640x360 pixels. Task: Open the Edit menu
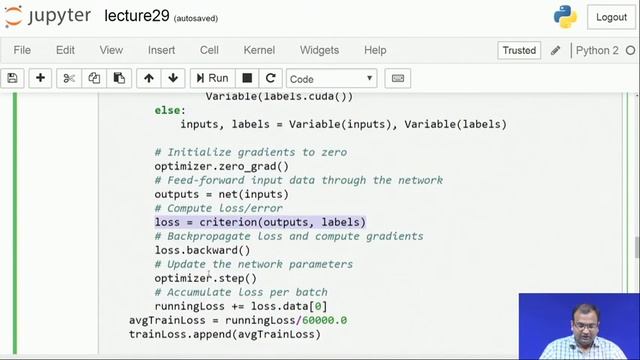point(65,50)
